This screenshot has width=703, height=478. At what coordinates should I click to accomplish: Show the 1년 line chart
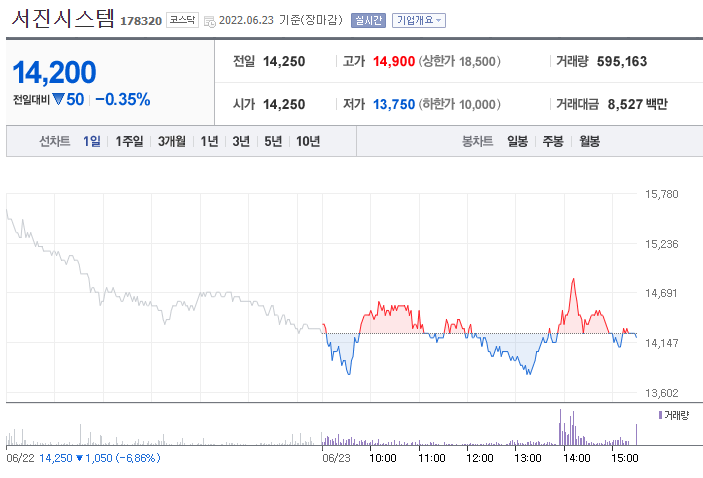[x=209, y=141]
